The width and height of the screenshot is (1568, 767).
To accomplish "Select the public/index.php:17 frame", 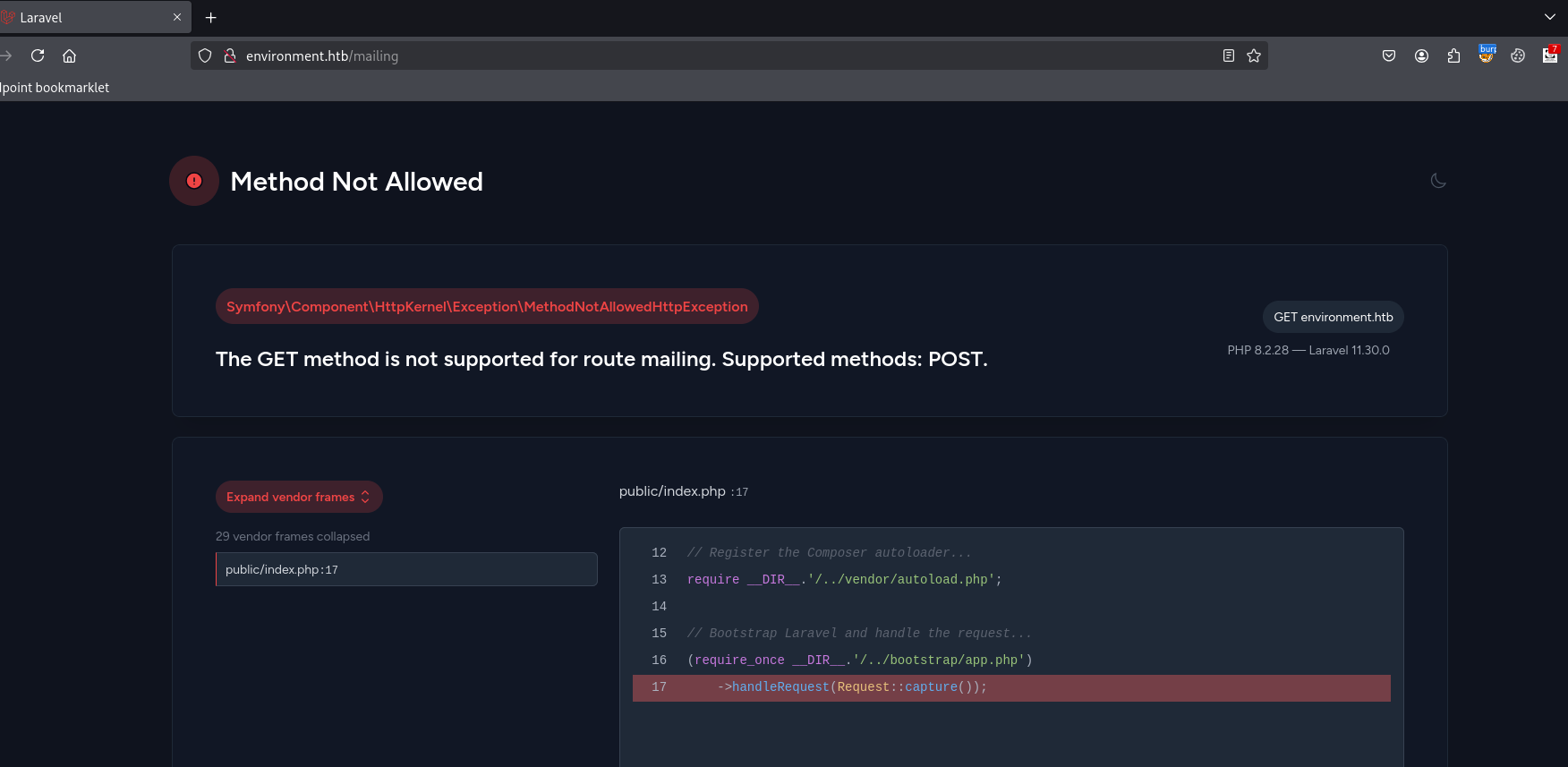I will [x=406, y=569].
